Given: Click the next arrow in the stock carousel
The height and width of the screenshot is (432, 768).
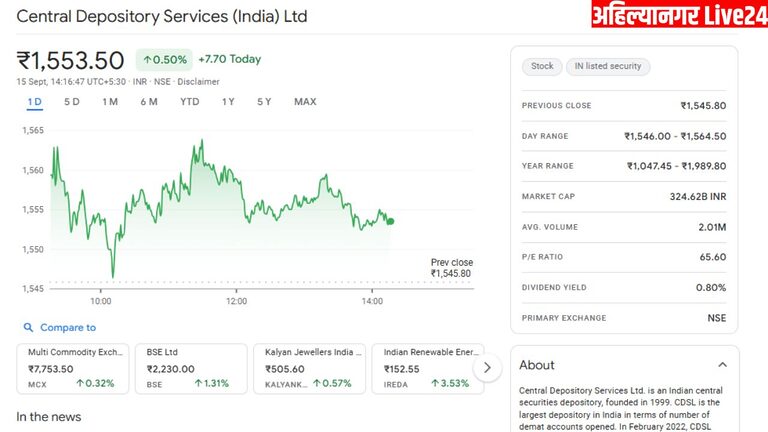Looking at the screenshot, I should click(x=487, y=368).
